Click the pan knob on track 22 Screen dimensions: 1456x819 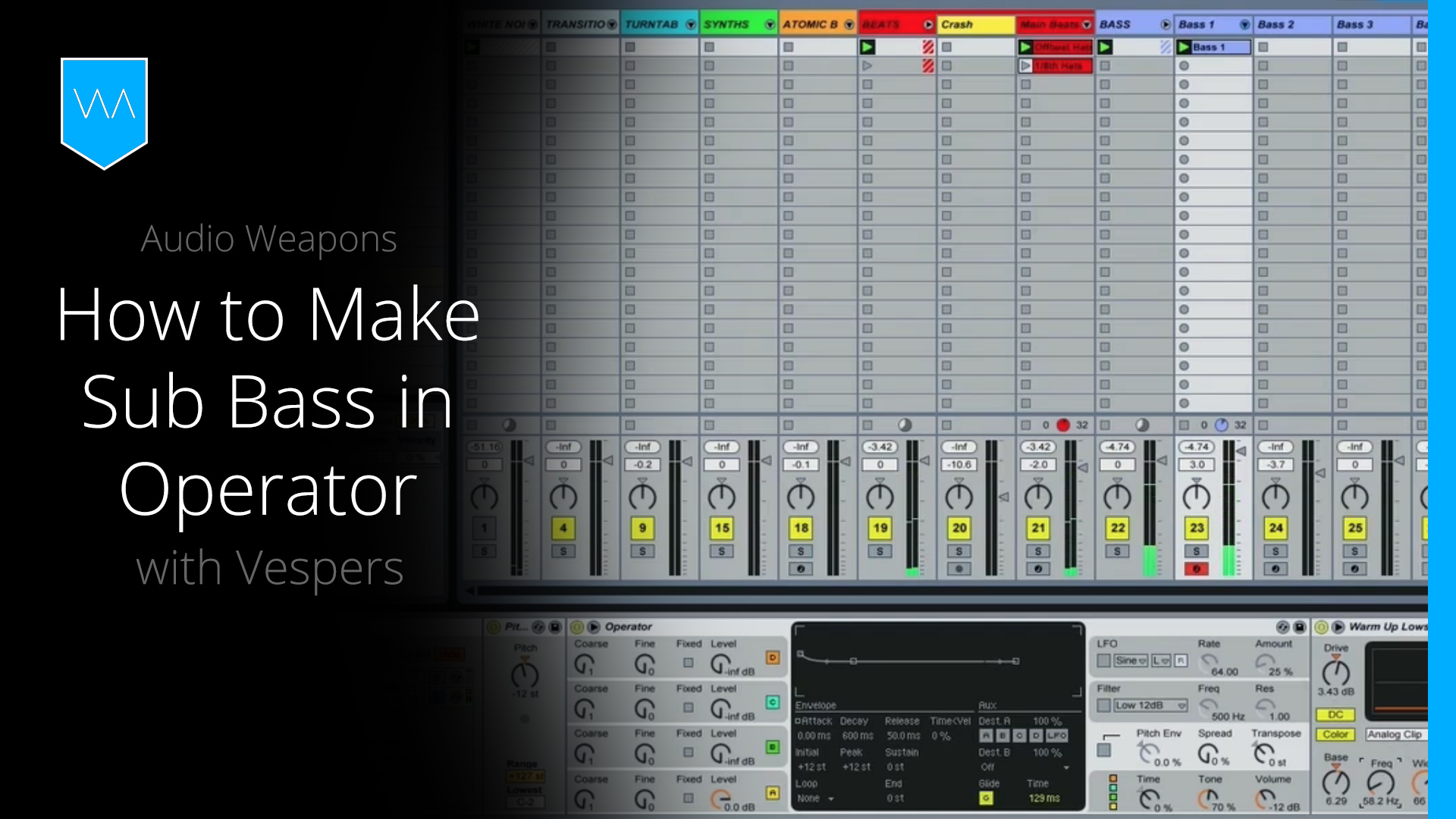tap(1117, 497)
